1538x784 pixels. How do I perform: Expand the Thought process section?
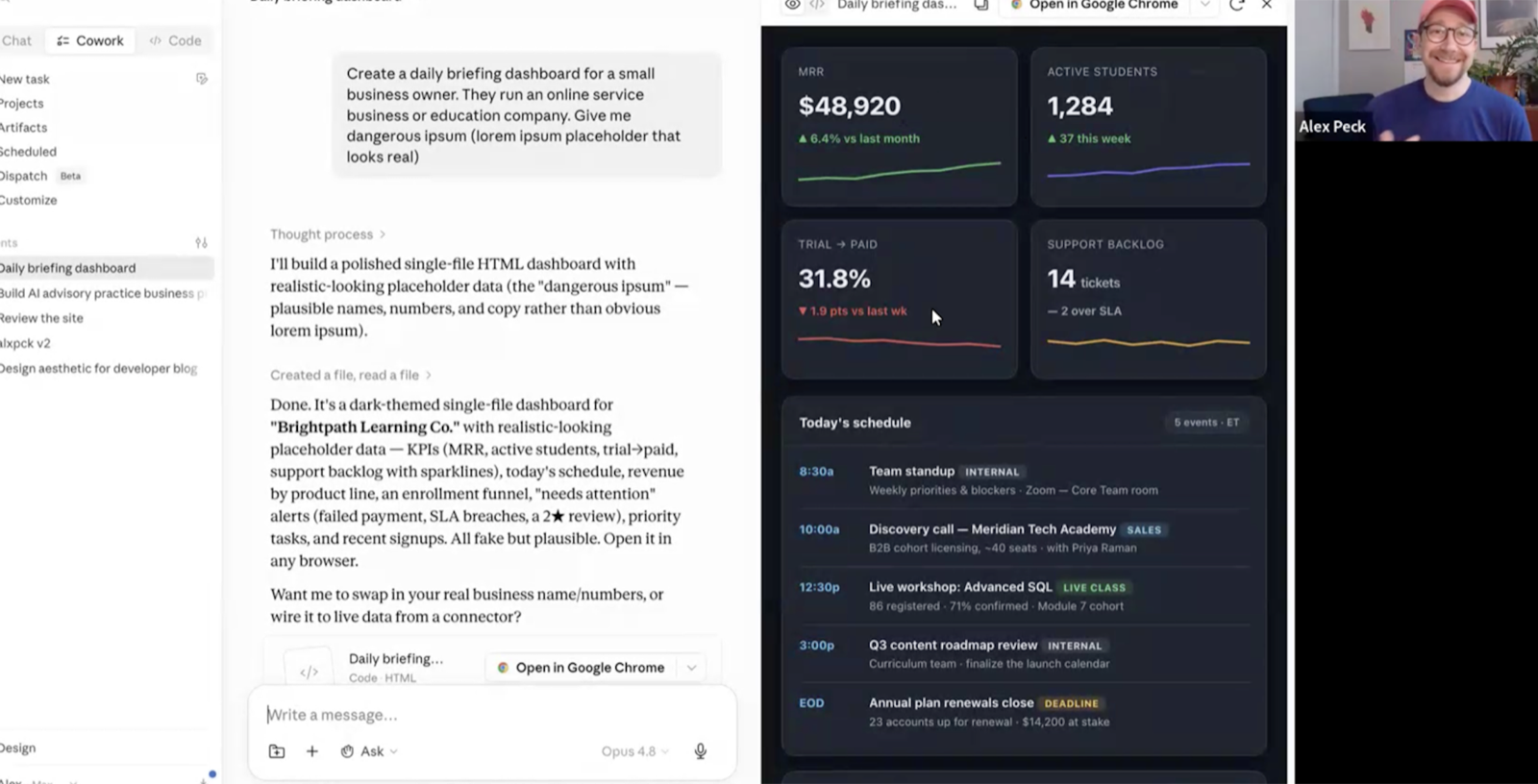pos(328,234)
